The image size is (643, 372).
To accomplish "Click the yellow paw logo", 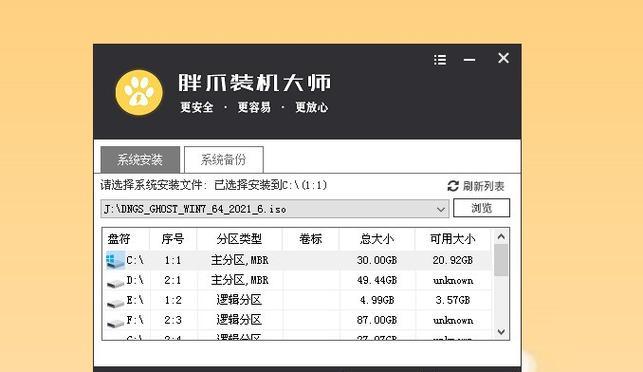I will (139, 92).
